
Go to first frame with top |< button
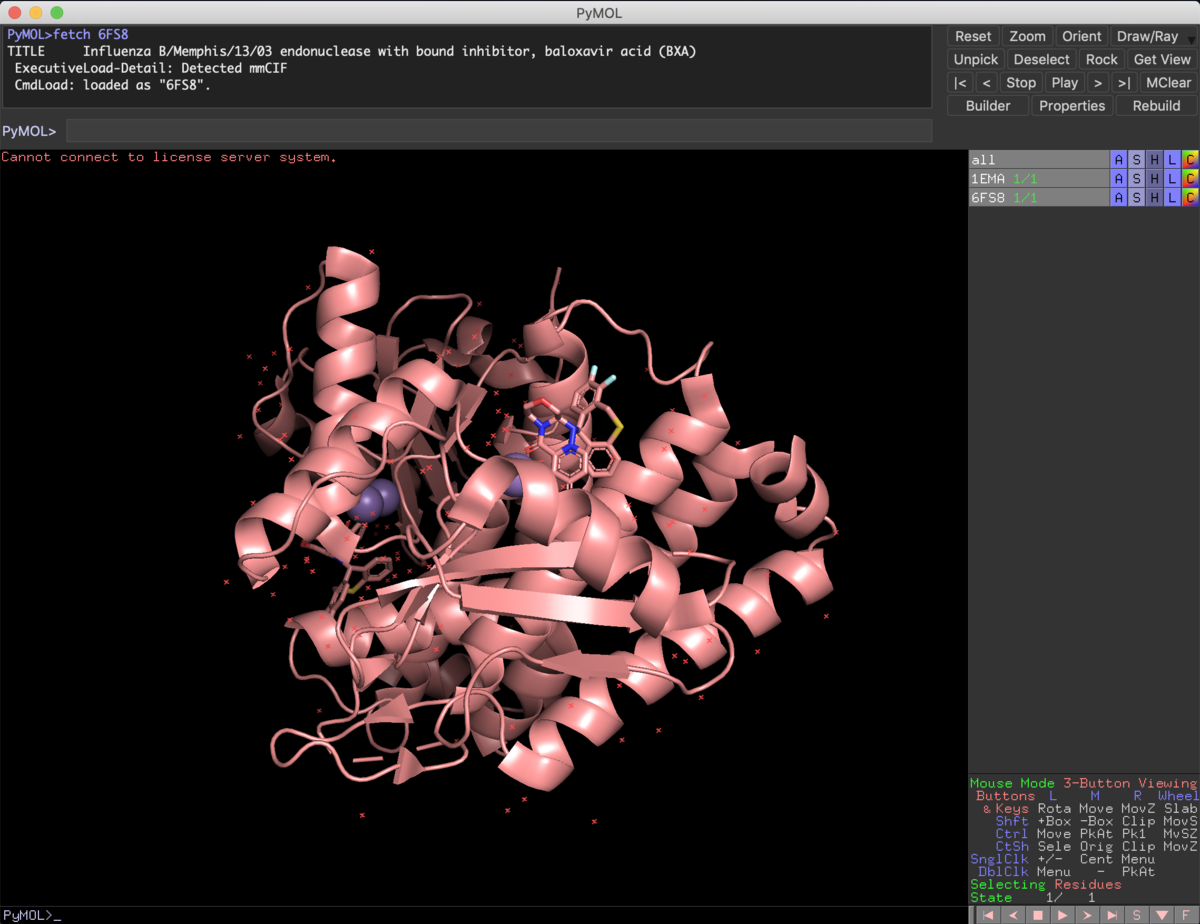(x=960, y=83)
